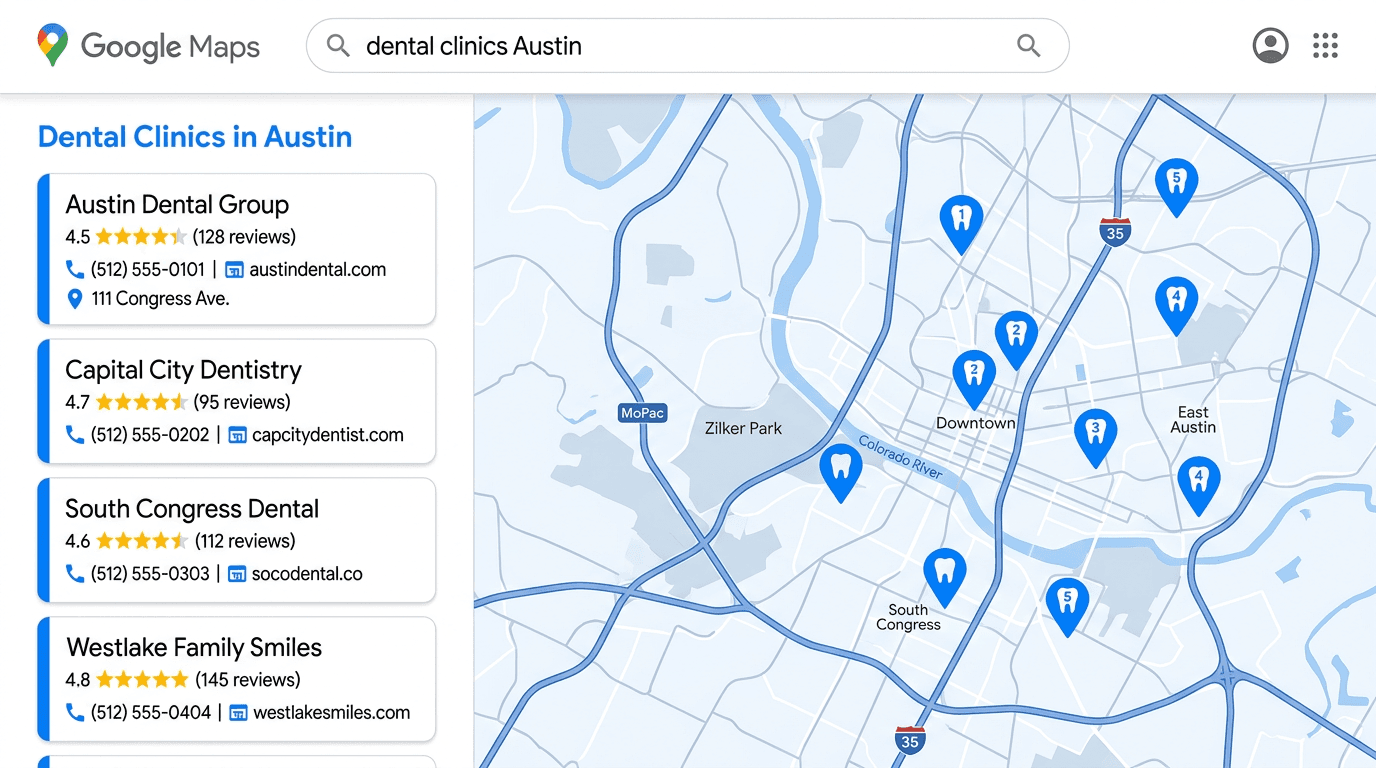Viewport: 1376px width, 768px height.
Task: Call (512) 555-0202 phone number
Action: pyautogui.click(x=150, y=436)
